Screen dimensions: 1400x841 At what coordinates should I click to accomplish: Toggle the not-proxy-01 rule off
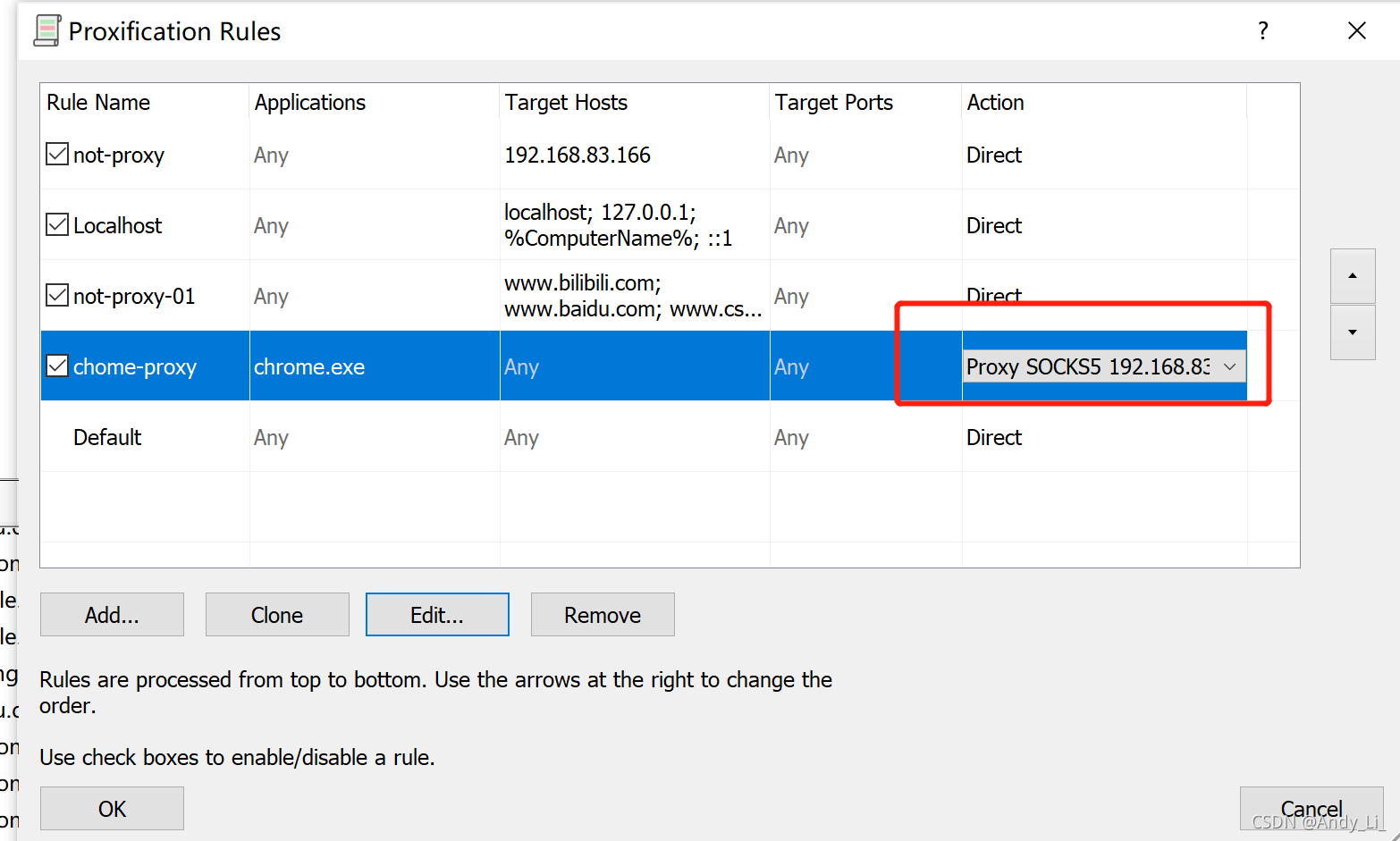56,295
